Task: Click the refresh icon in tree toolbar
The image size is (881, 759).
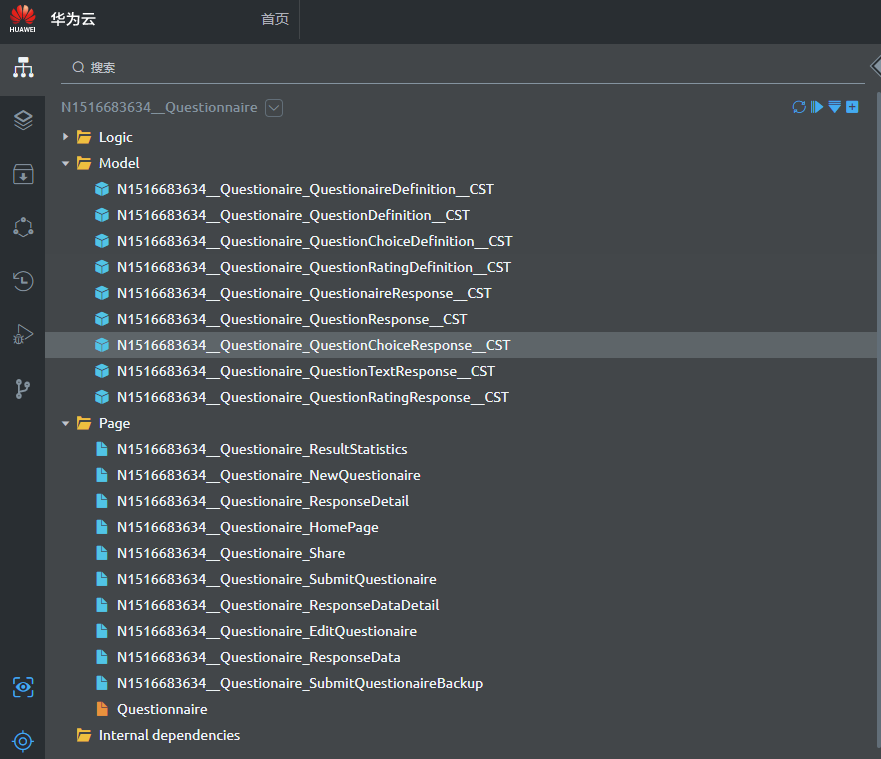Action: (x=799, y=107)
